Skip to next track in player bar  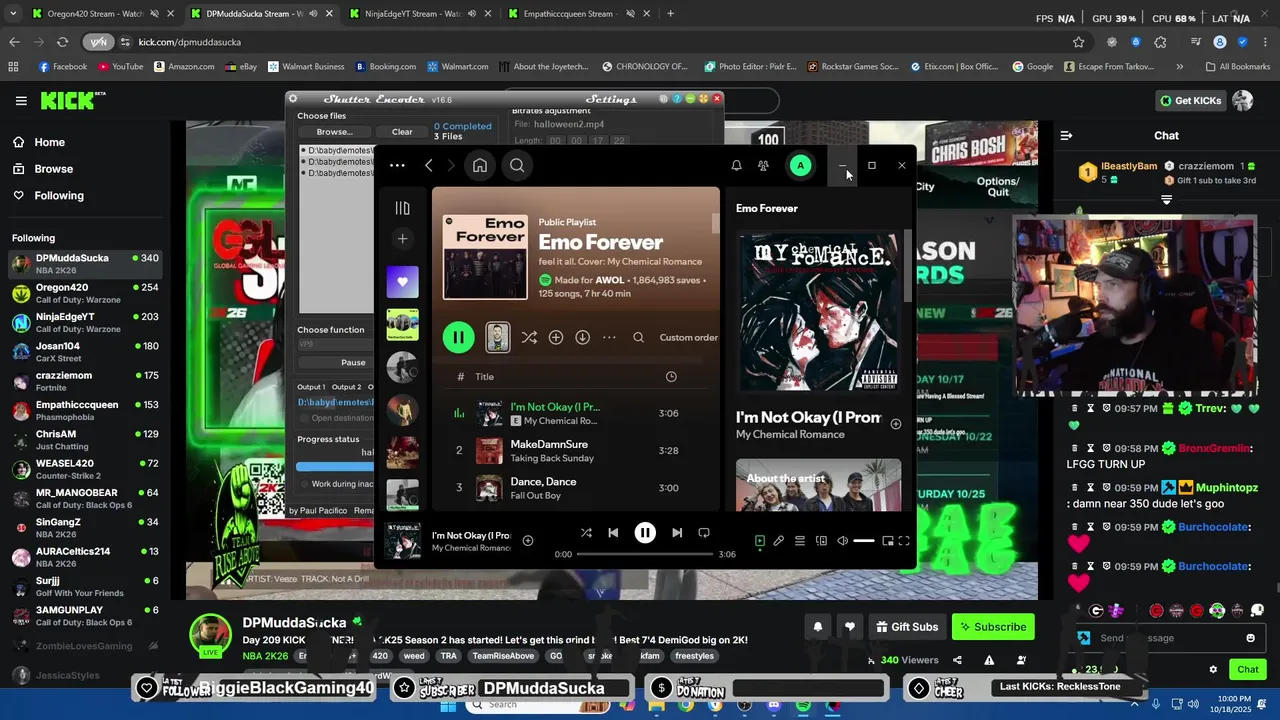click(677, 533)
